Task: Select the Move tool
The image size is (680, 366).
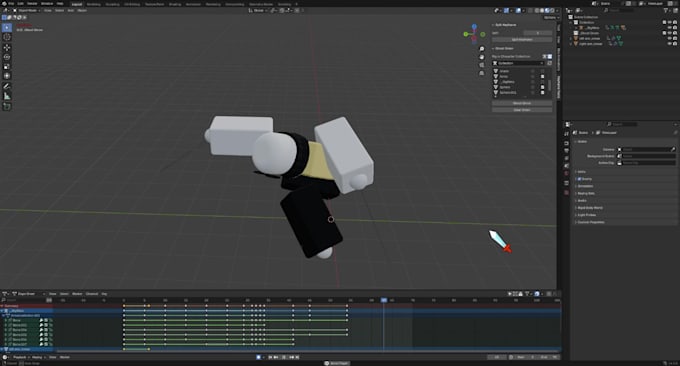Action: (x=7, y=47)
